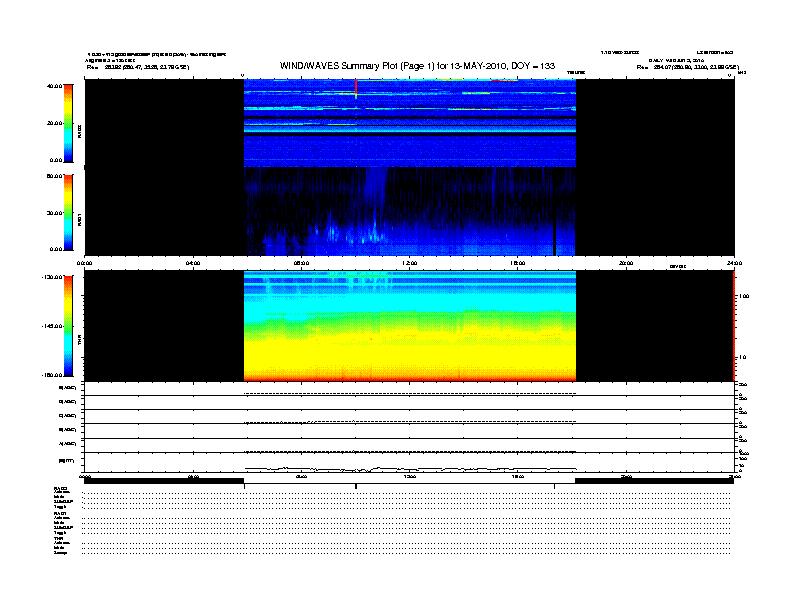The width and height of the screenshot is (792, 612).
Task: Click the 12:00 time label beneath line plots
Action: point(410,477)
